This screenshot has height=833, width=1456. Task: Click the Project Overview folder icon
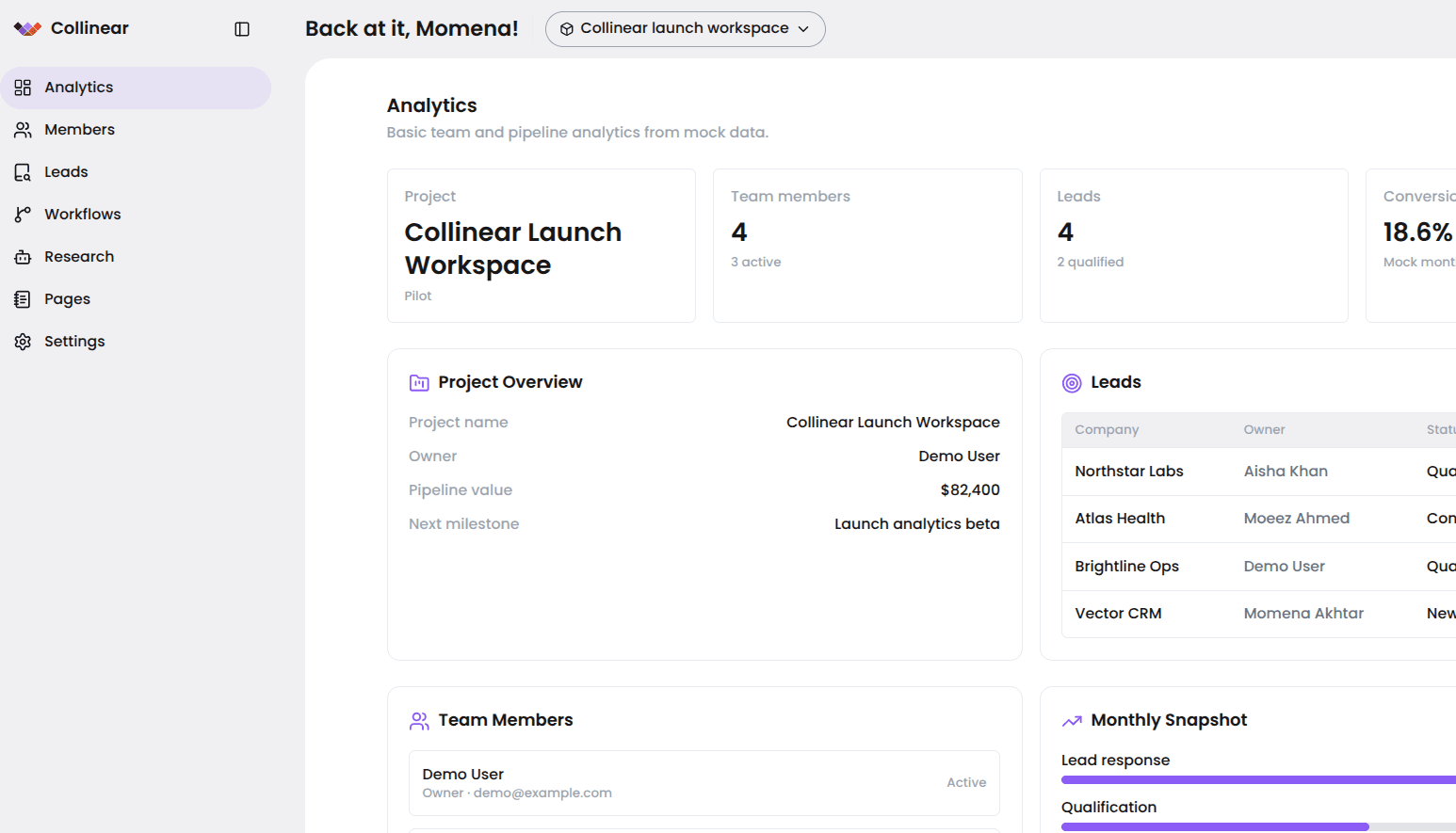click(x=419, y=383)
